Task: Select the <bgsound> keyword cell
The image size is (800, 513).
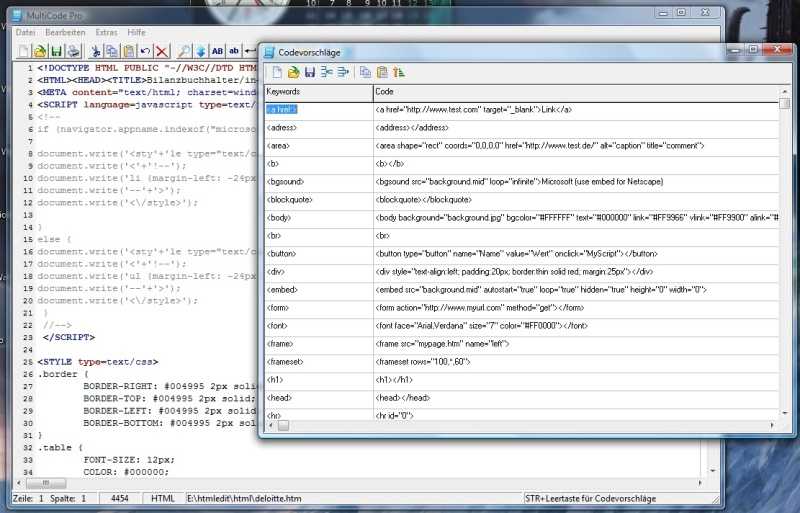Action: (318, 182)
